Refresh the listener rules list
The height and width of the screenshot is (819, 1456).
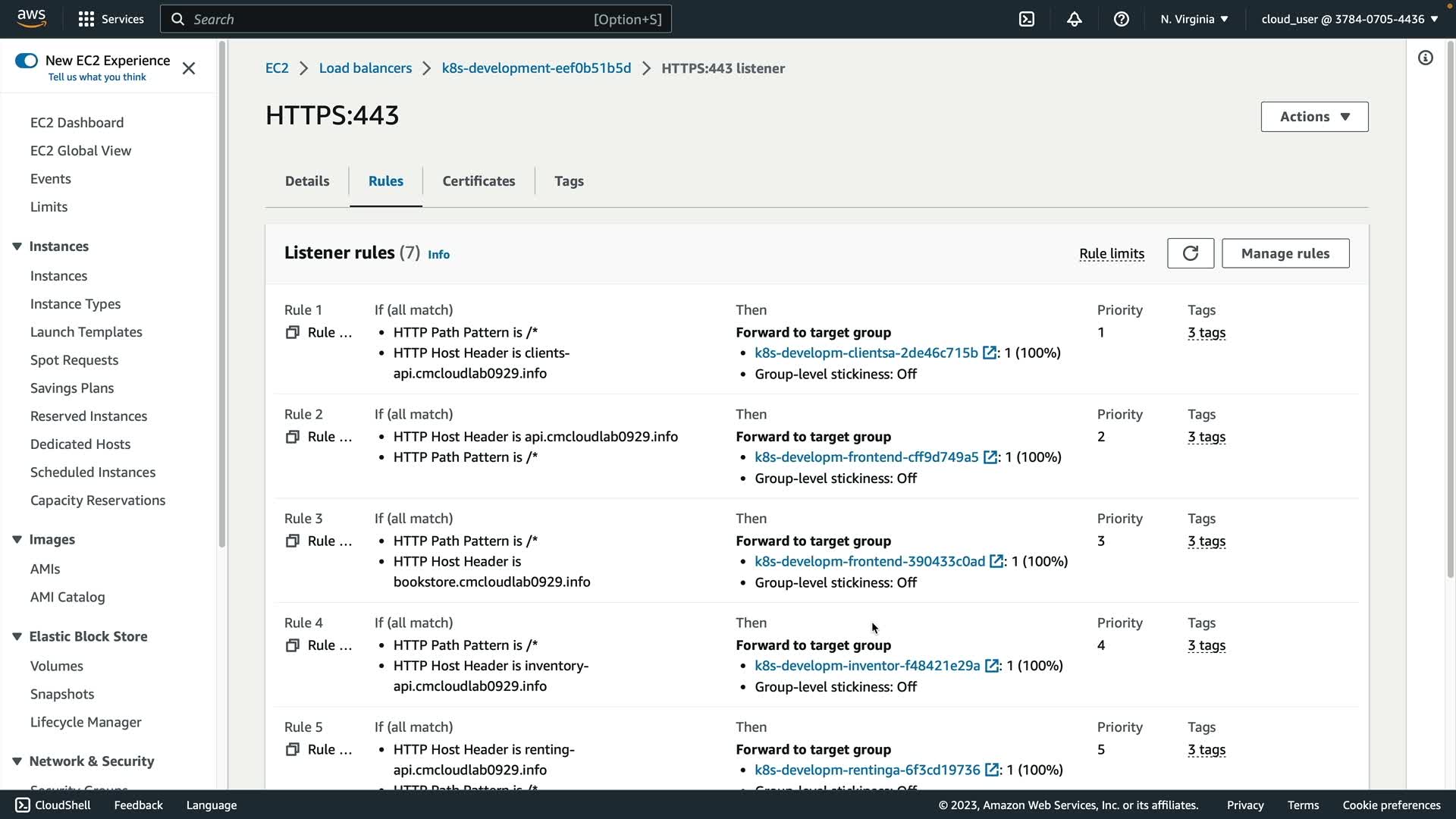pyautogui.click(x=1190, y=253)
